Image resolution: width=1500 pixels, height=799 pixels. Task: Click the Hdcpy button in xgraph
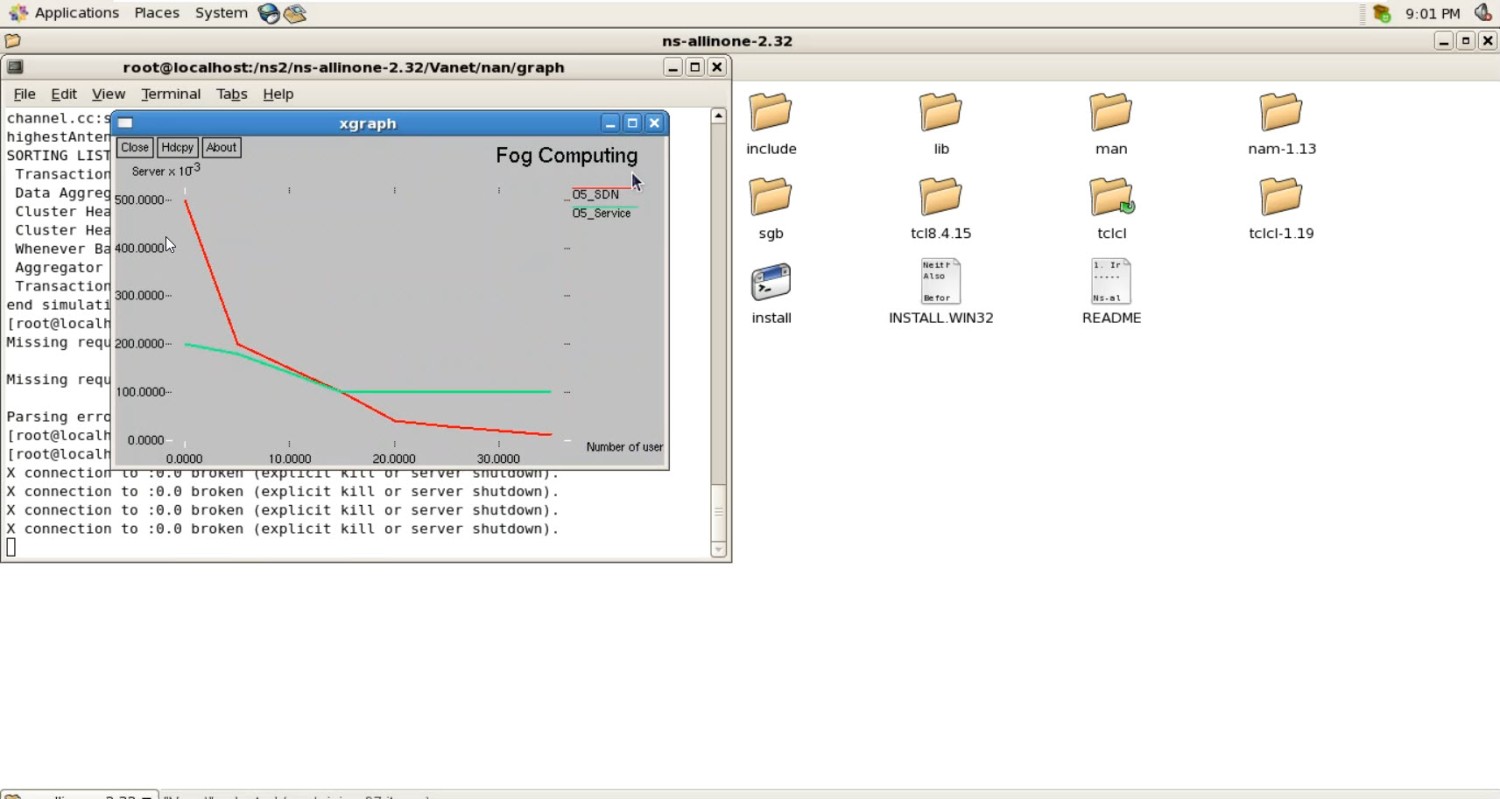[177, 147]
